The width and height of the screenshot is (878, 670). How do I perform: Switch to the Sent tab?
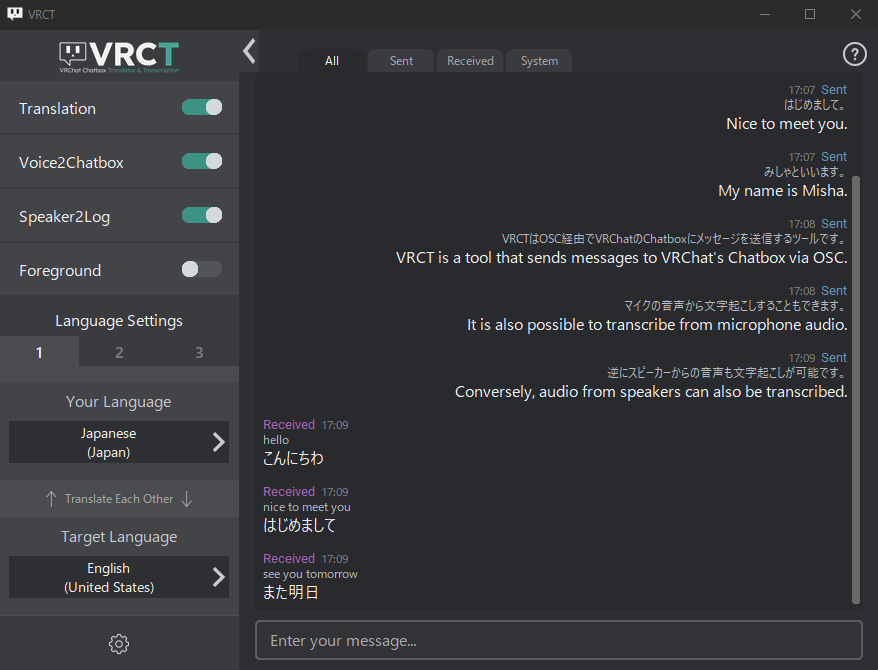400,60
